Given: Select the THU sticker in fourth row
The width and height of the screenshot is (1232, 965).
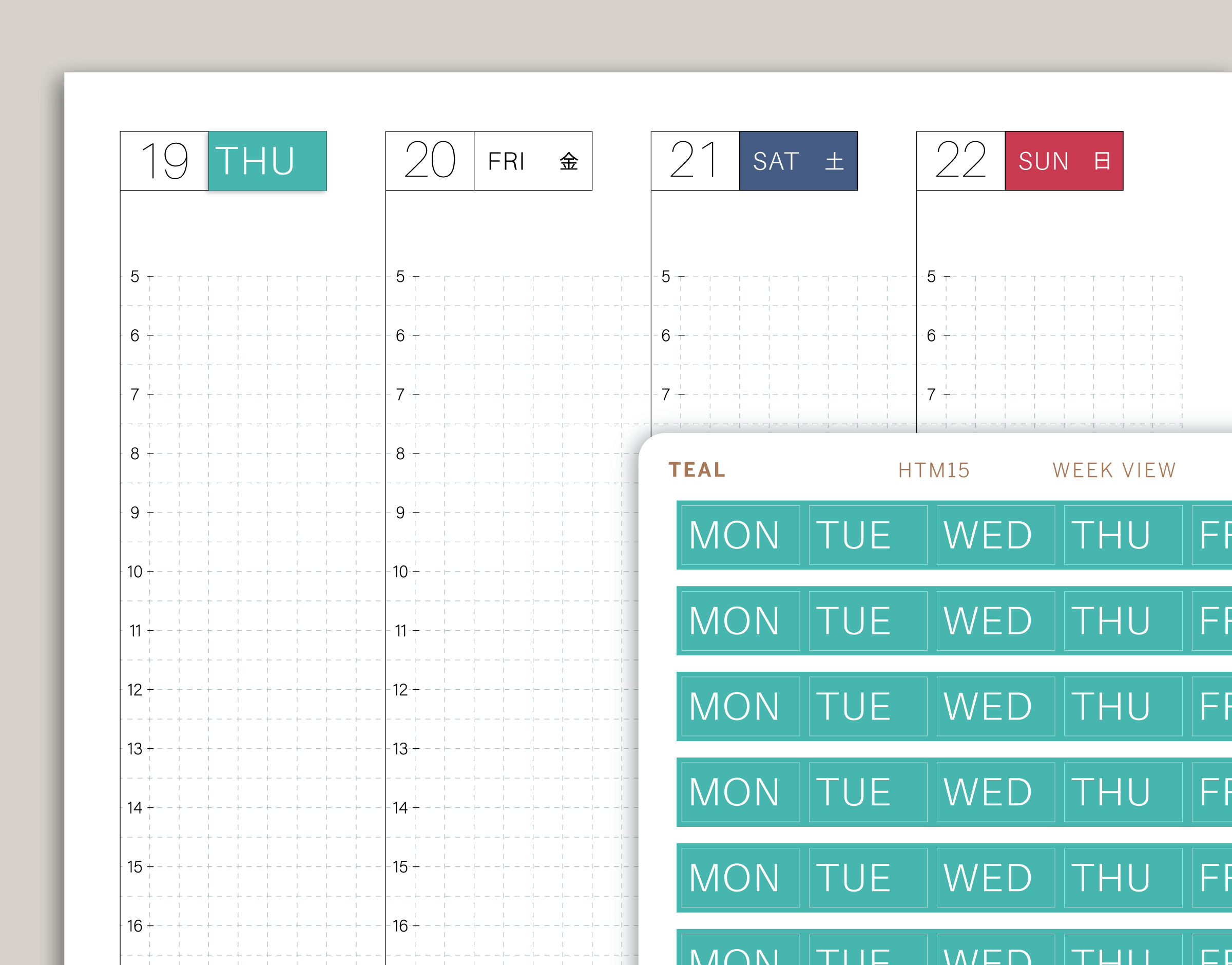Looking at the screenshot, I should [1123, 791].
